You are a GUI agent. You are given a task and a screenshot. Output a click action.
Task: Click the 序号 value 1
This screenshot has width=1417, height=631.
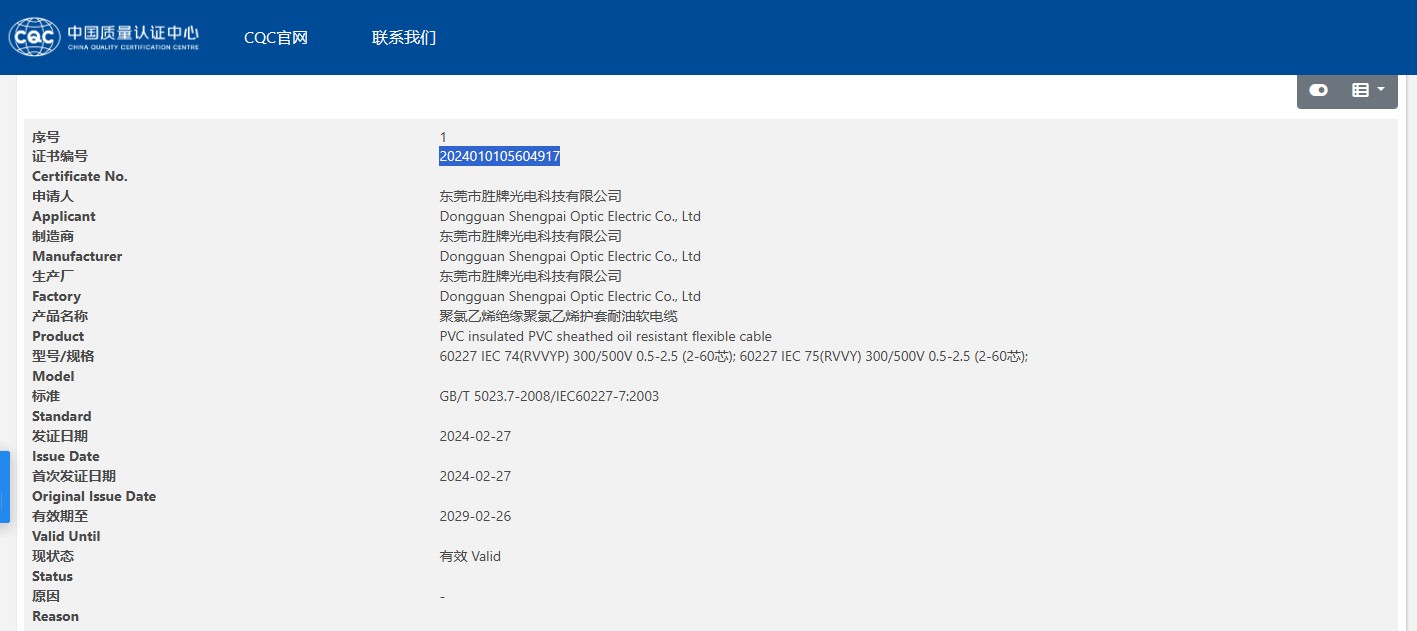click(443, 137)
